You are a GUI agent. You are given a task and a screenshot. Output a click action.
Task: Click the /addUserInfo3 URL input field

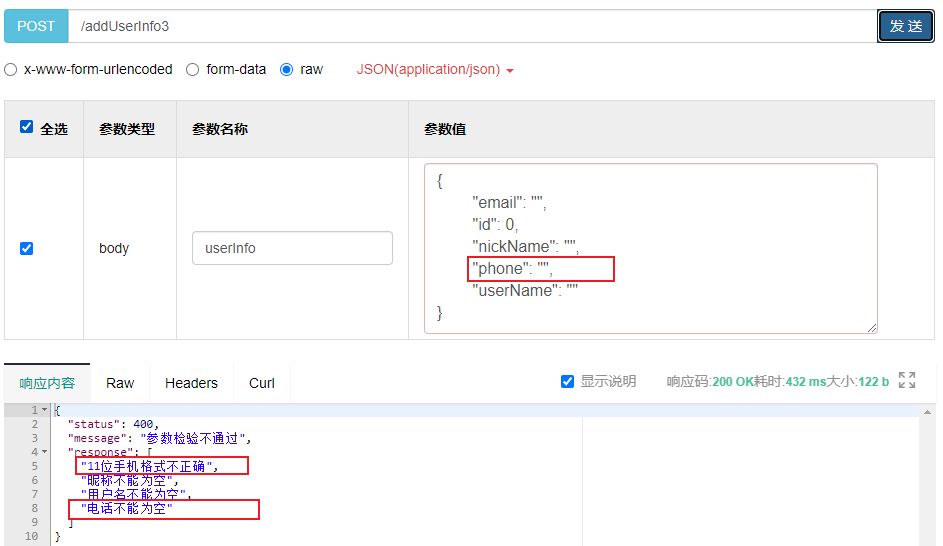(x=470, y=26)
